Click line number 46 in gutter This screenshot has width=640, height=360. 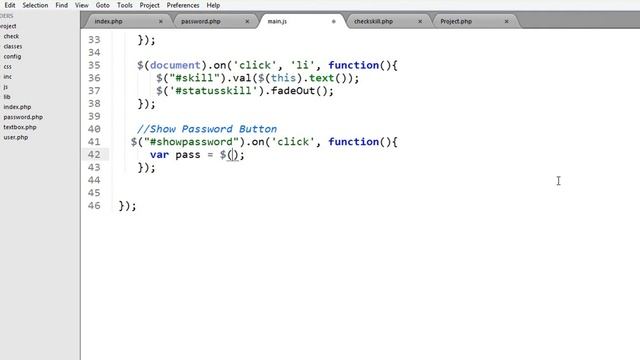click(x=94, y=206)
